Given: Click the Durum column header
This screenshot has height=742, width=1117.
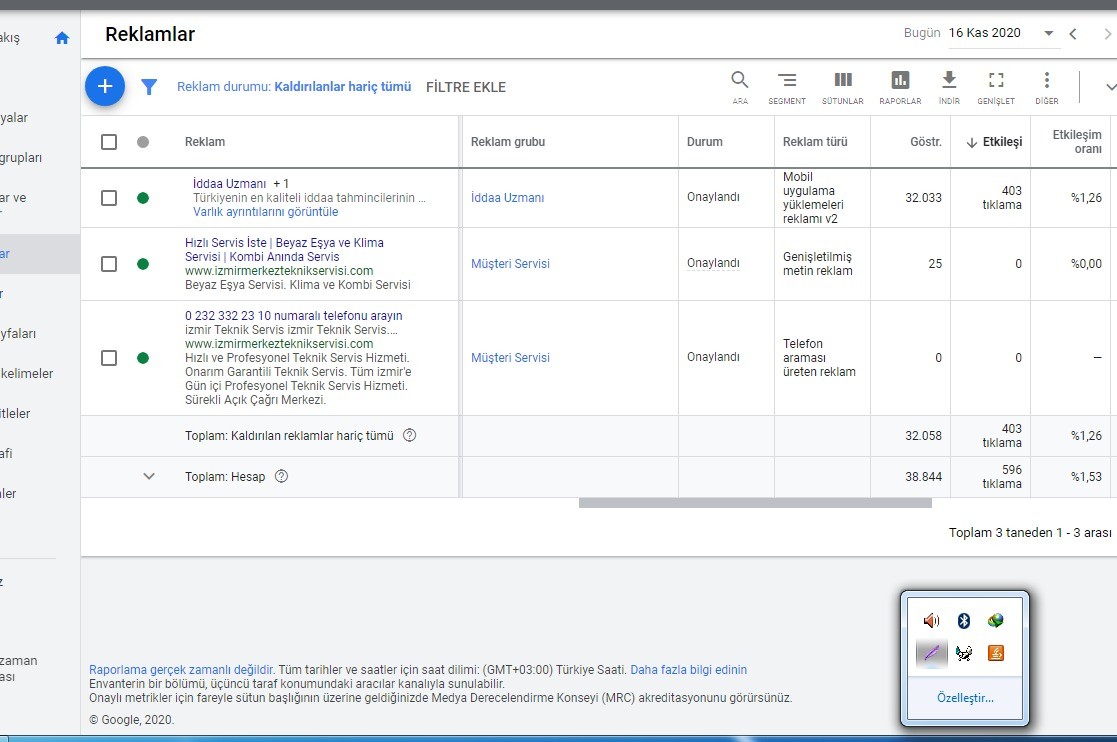Looking at the screenshot, I should coord(705,142).
